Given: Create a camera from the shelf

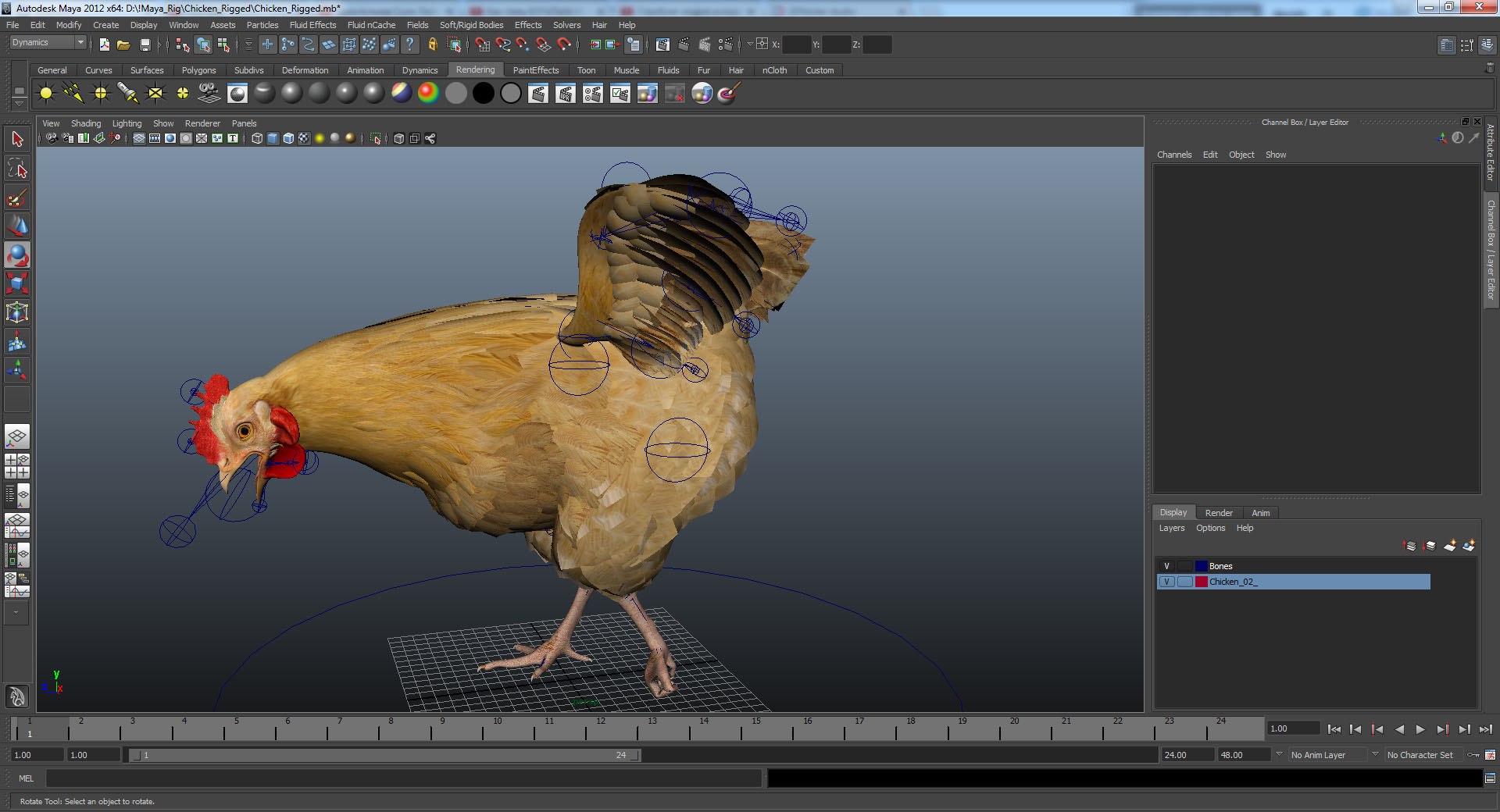Looking at the screenshot, I should [x=209, y=94].
